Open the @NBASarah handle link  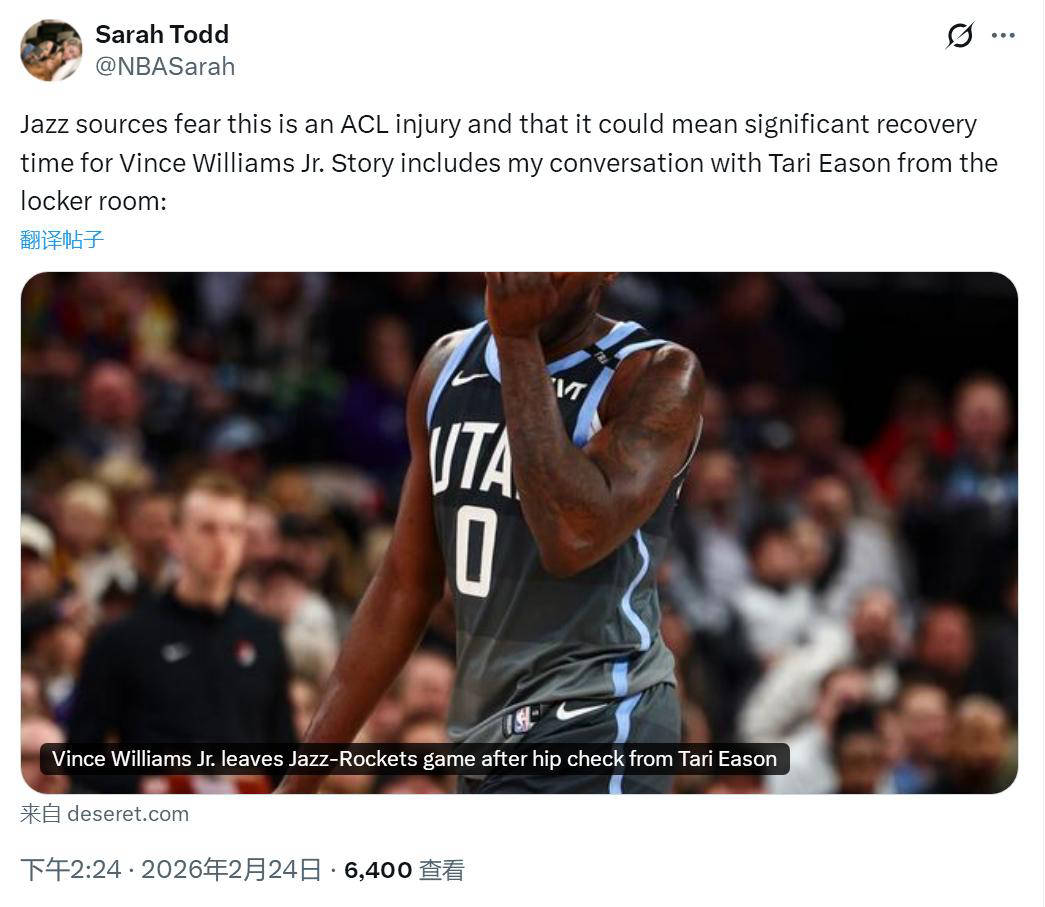[165, 67]
